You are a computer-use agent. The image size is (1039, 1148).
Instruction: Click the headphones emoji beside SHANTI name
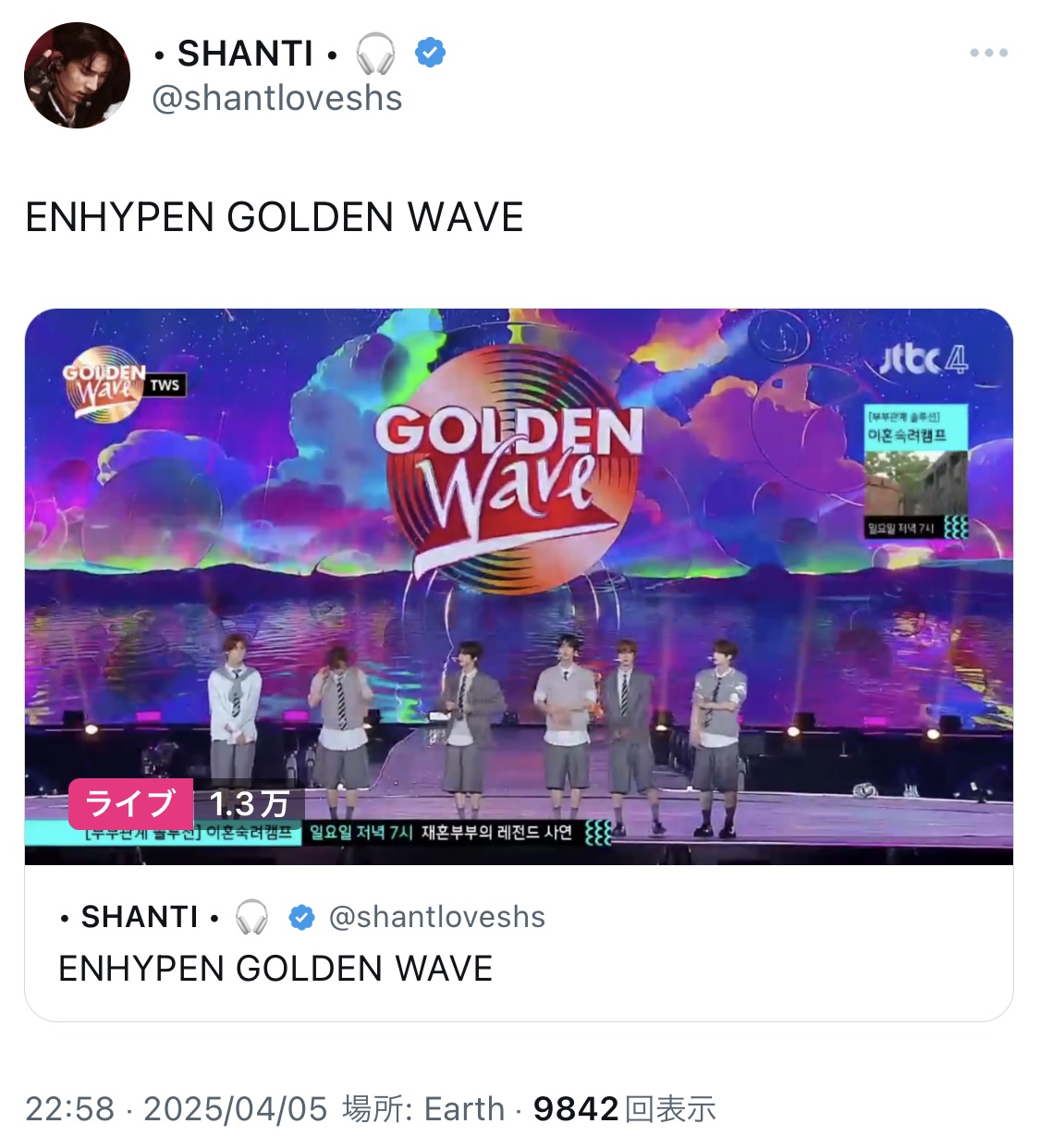pos(375,53)
